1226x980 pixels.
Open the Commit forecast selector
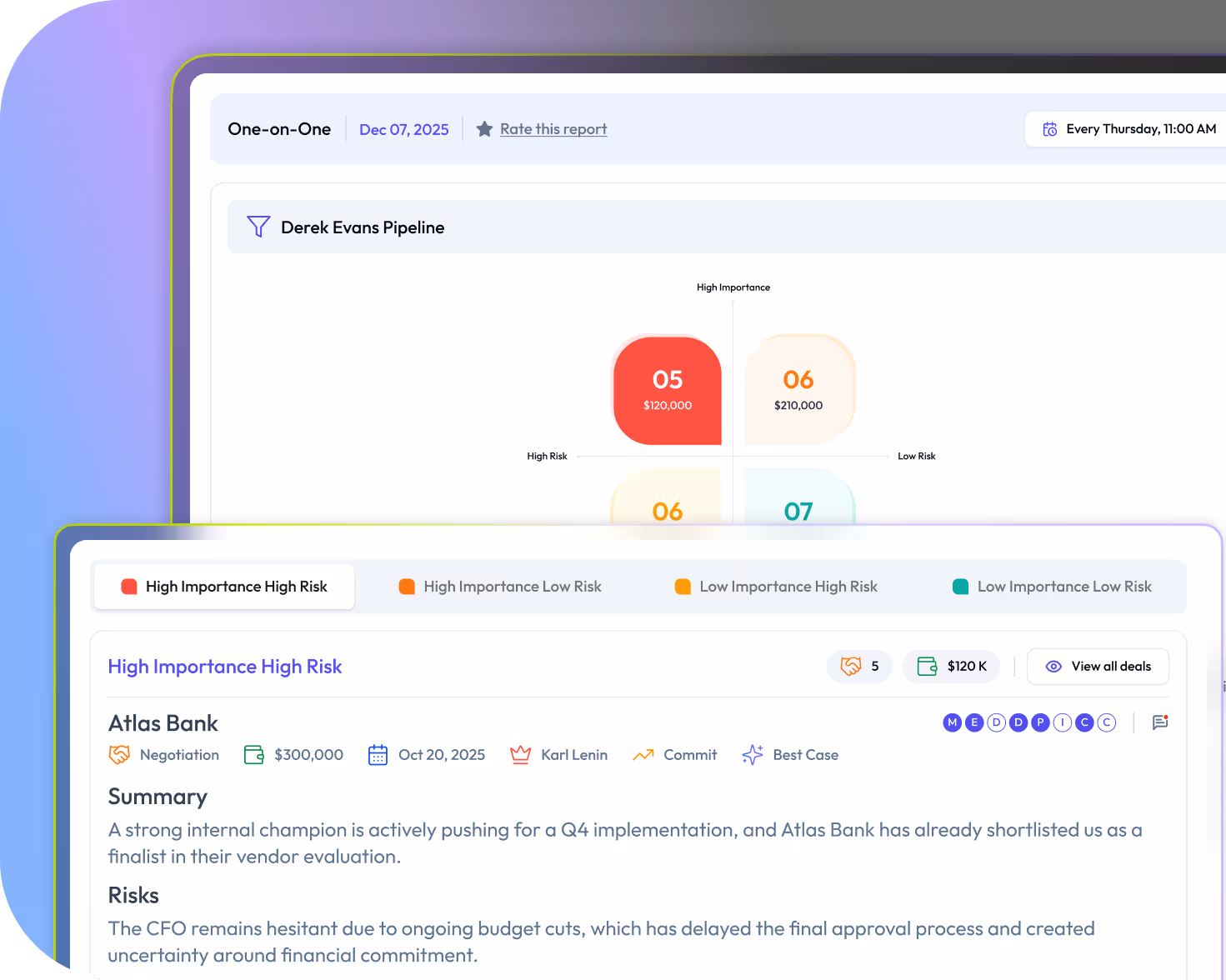click(675, 754)
